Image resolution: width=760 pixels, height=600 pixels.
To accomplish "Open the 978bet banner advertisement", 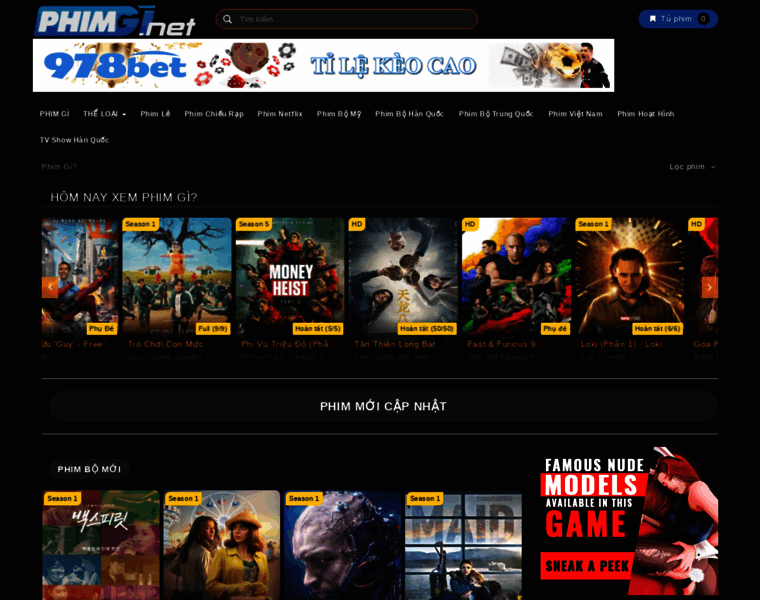I will click(323, 65).
